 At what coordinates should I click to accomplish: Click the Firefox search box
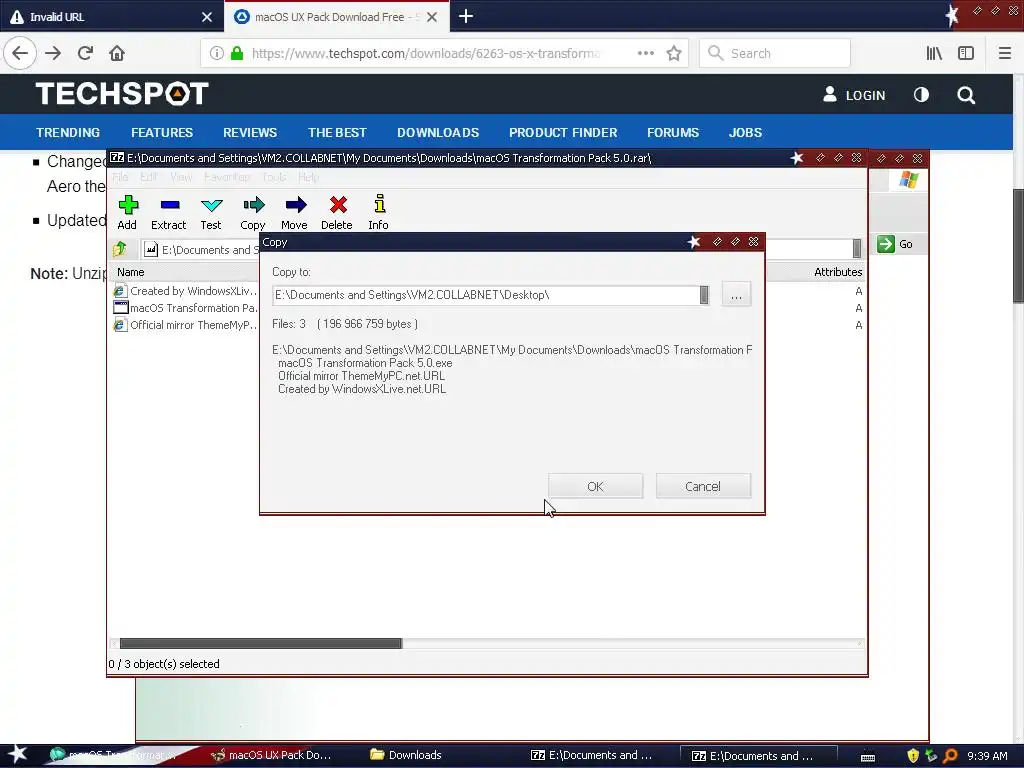[775, 53]
